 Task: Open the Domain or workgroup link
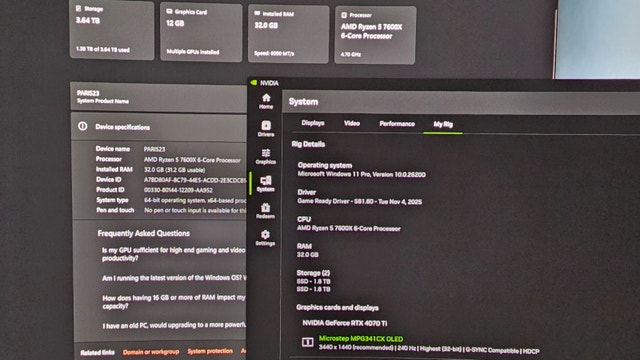click(x=151, y=352)
